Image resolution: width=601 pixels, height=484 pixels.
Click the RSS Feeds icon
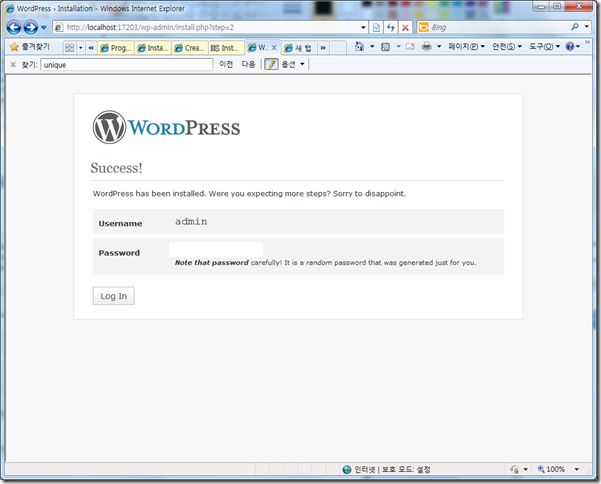pos(386,47)
